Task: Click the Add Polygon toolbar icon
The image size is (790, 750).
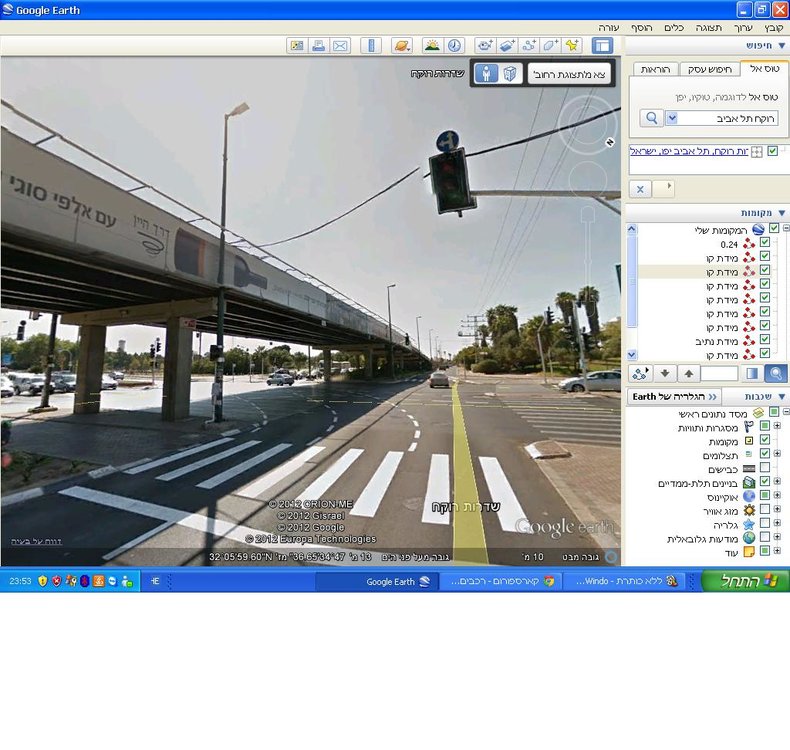Action: pyautogui.click(x=550, y=46)
